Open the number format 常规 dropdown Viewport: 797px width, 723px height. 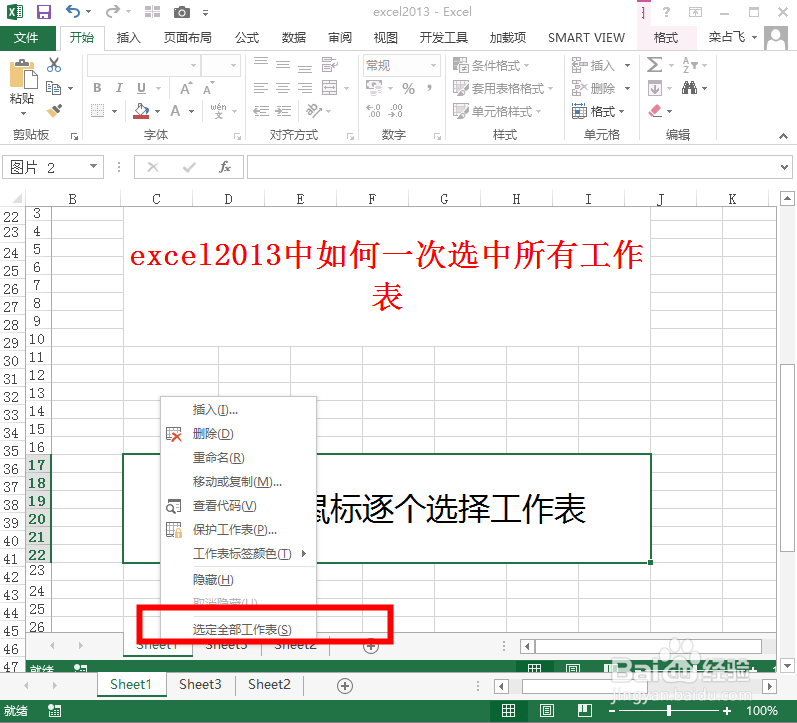433,65
